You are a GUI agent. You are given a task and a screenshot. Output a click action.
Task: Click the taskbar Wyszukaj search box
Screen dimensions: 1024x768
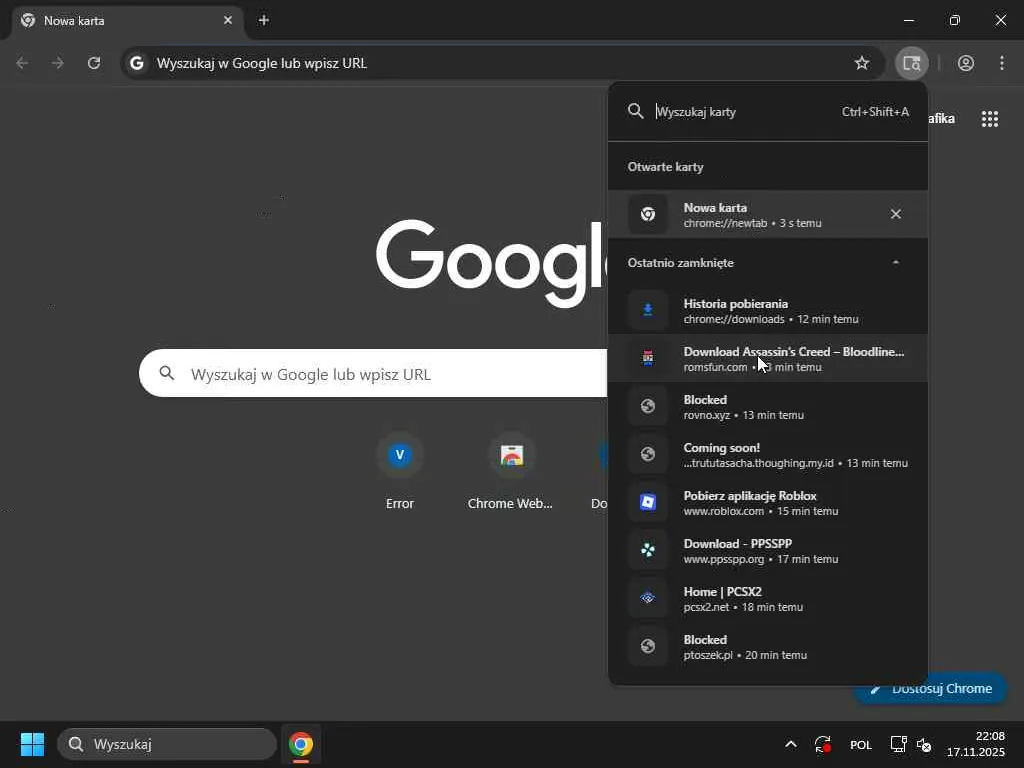[x=167, y=744]
